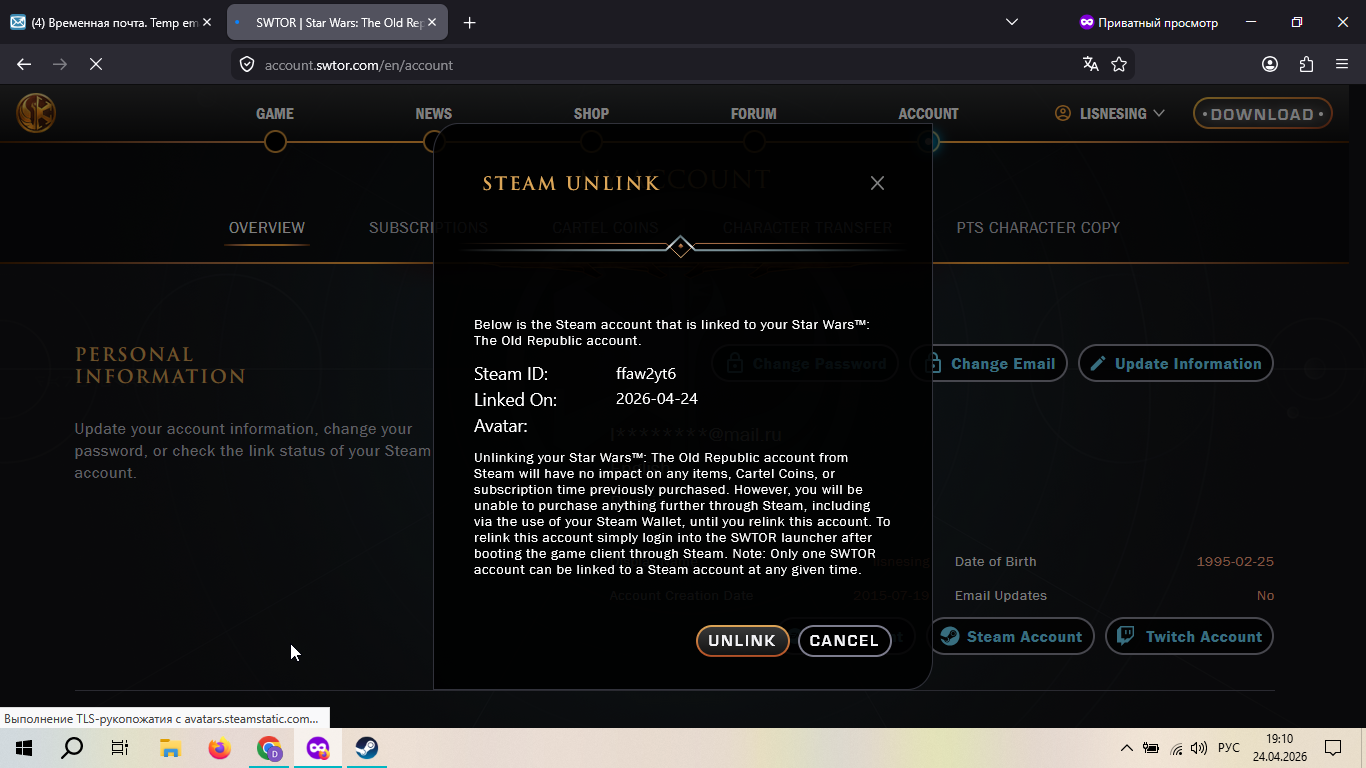The image size is (1366, 768).
Task: Stop page loading with the X icon
Action: (96, 64)
